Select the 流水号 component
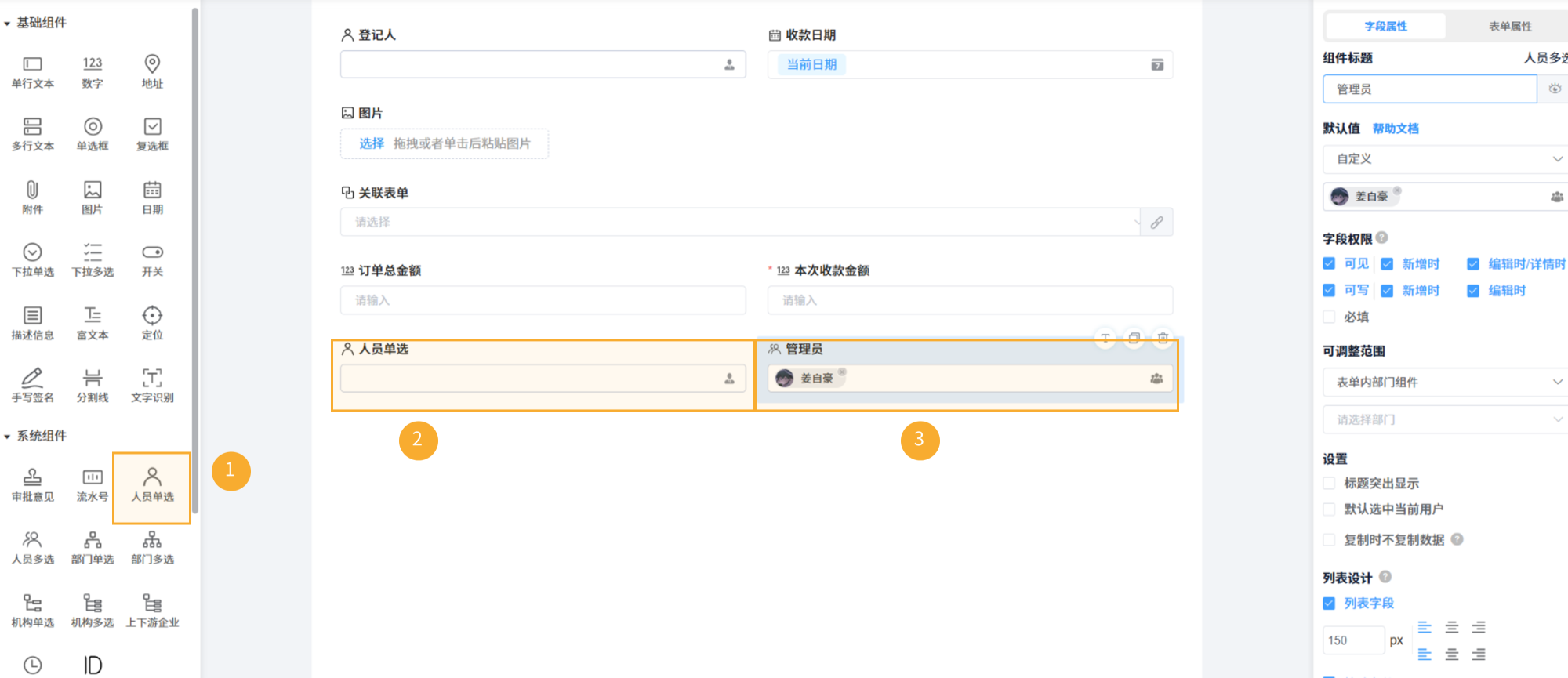 pyautogui.click(x=93, y=486)
